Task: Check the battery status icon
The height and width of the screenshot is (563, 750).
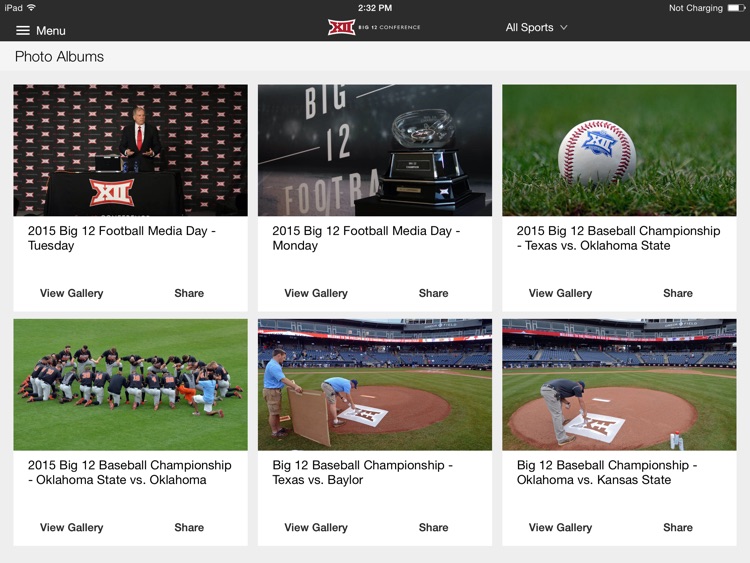Action: [x=736, y=8]
